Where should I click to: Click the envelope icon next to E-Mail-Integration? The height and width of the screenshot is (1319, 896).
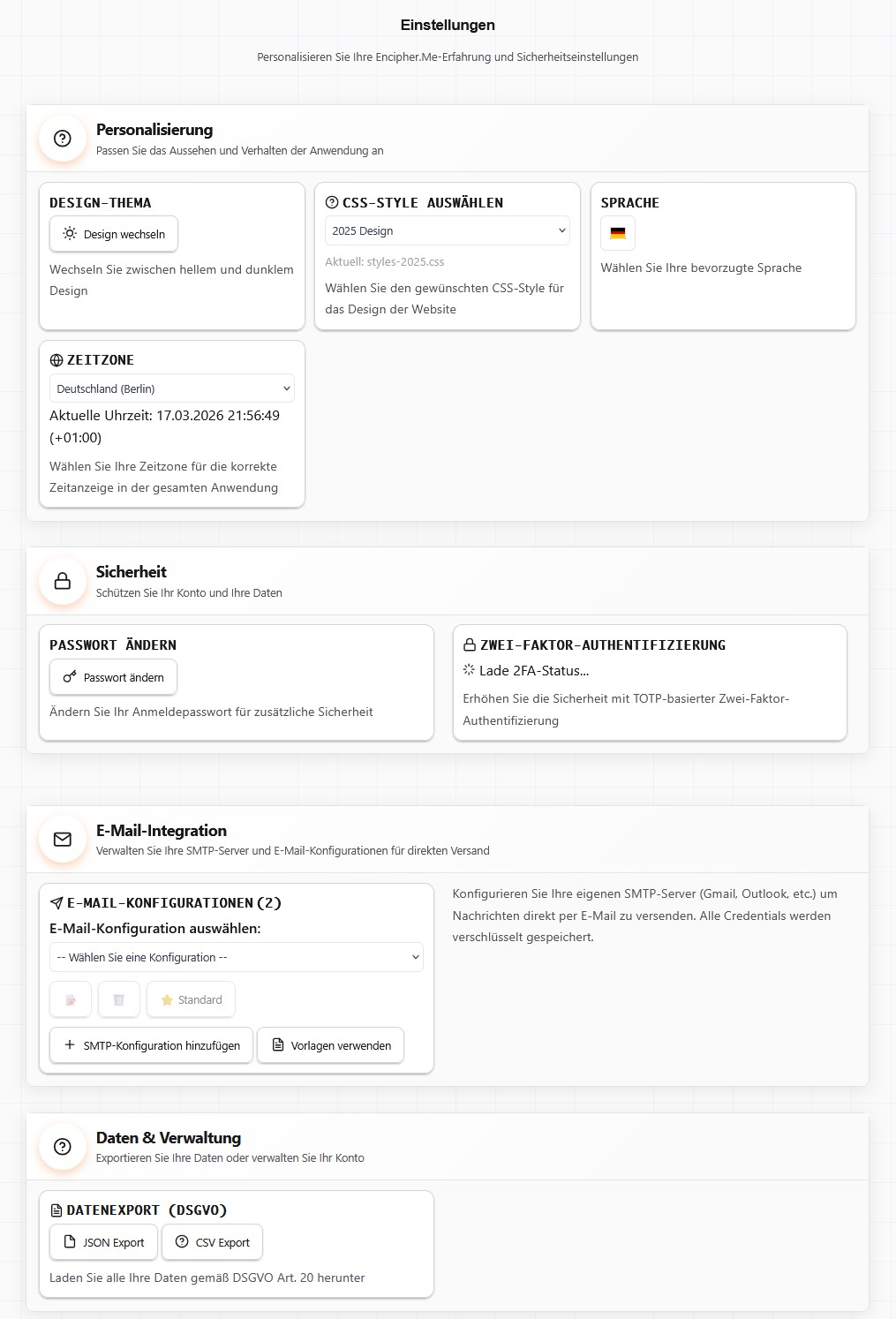[62, 840]
